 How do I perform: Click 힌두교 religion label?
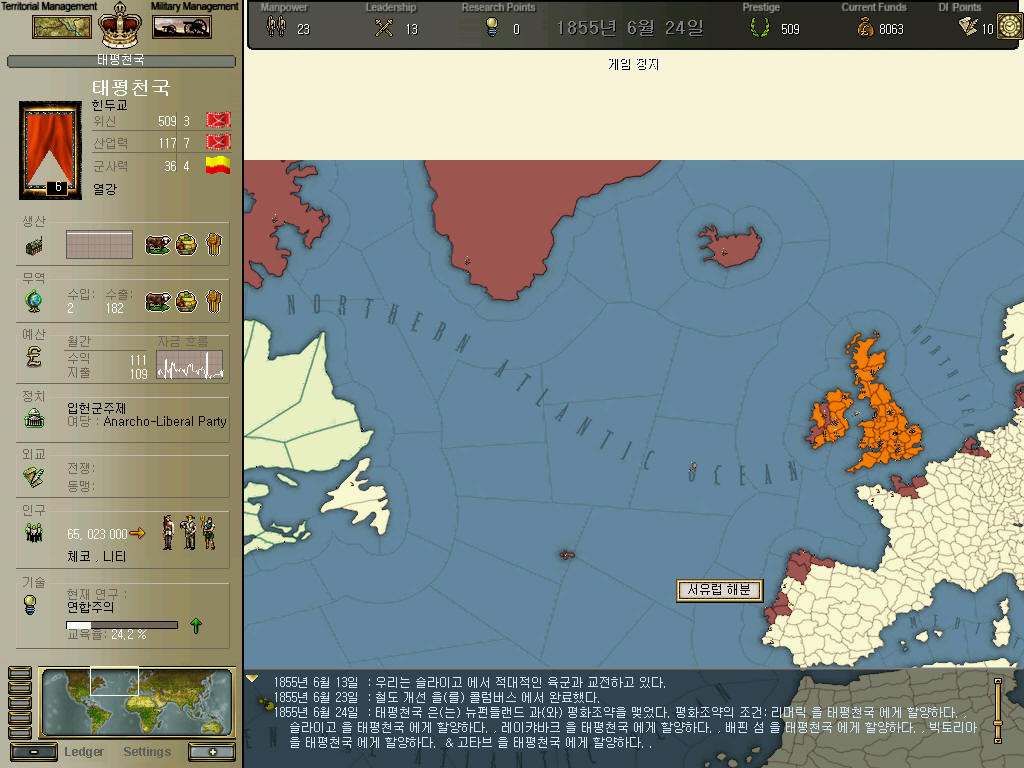click(x=109, y=105)
